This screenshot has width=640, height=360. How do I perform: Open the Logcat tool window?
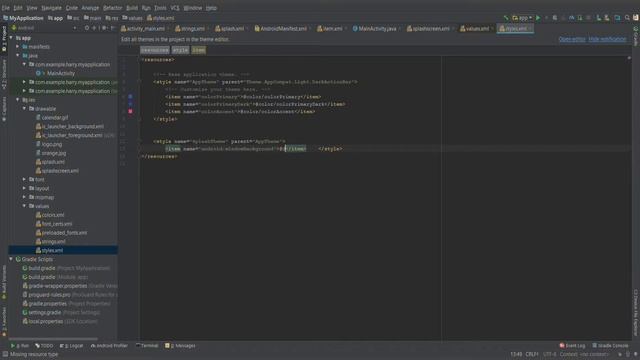(x=71, y=346)
